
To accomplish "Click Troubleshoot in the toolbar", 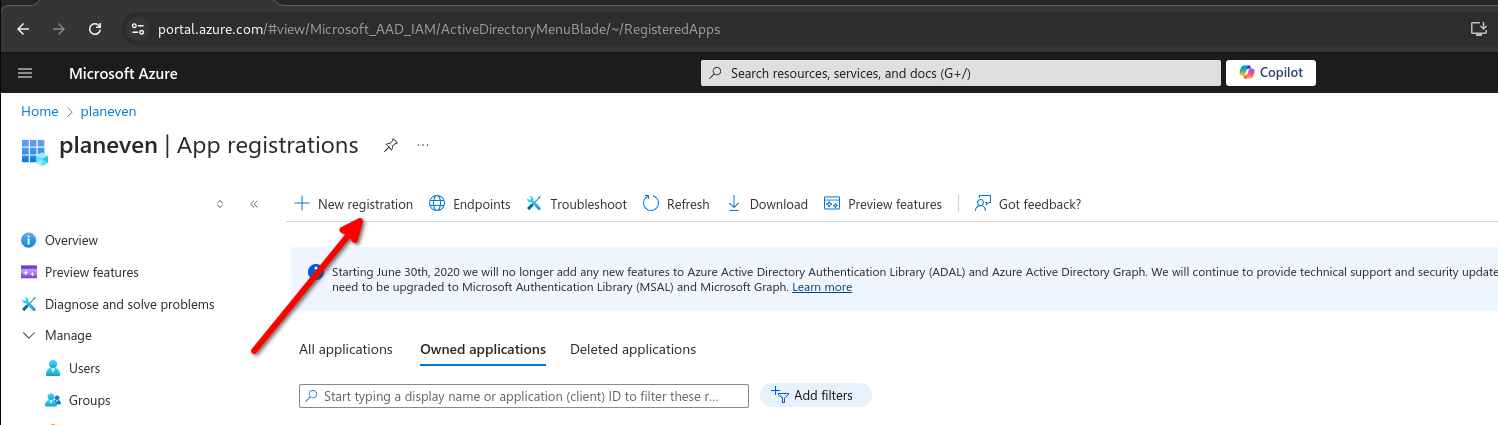I will click(x=576, y=204).
